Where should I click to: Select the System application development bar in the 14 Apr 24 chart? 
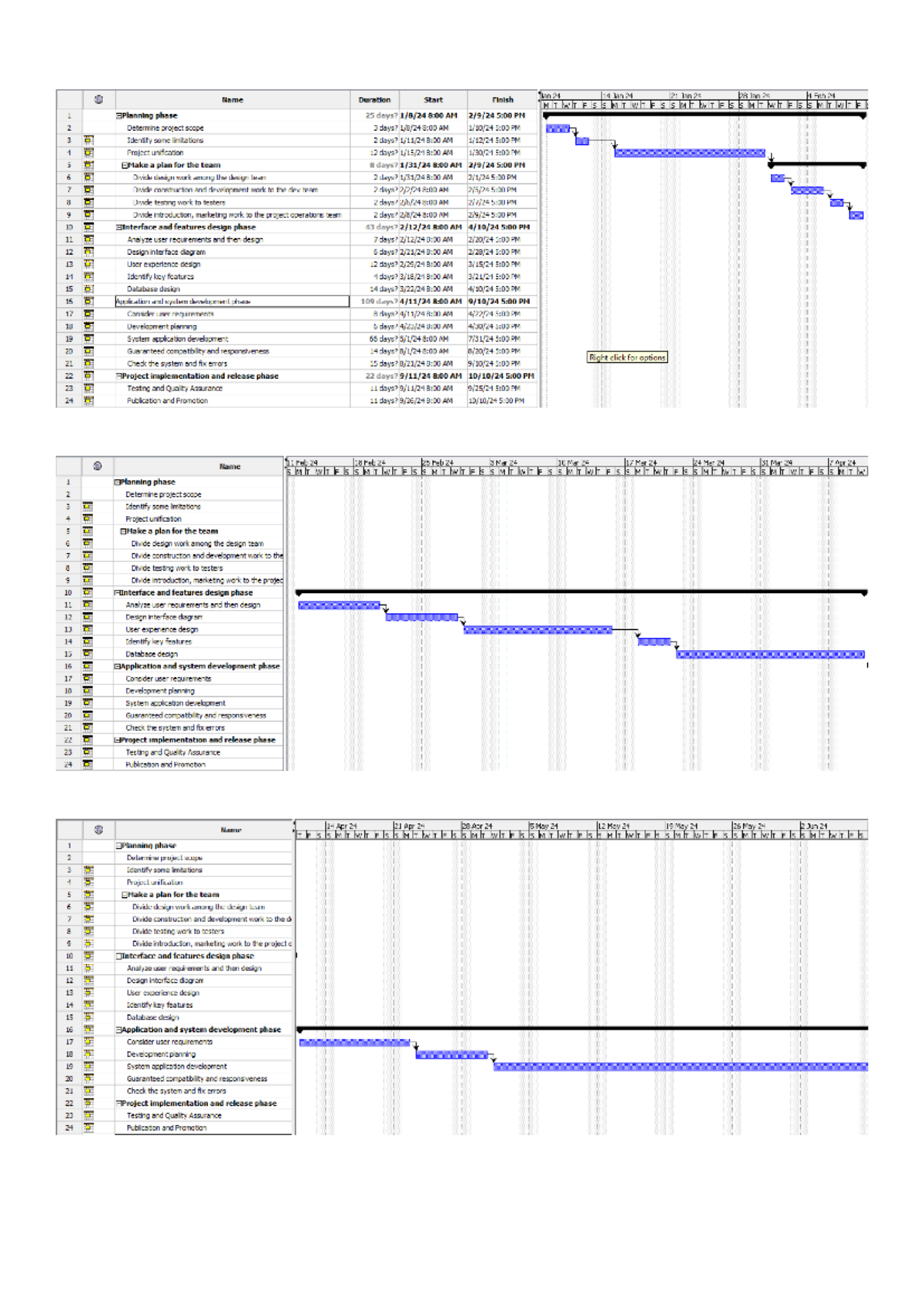click(x=681, y=1067)
